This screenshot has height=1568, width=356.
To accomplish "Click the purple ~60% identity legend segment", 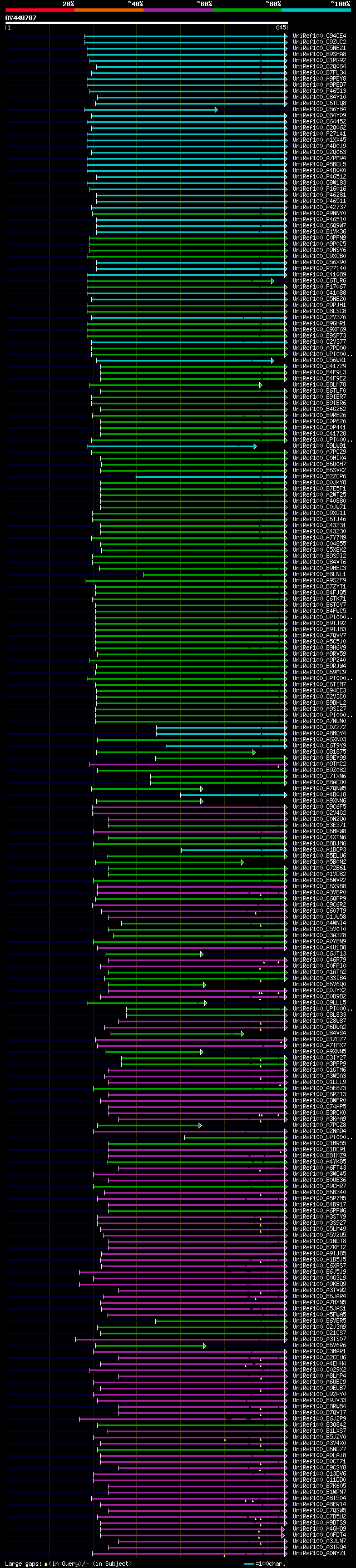I will (179, 10).
